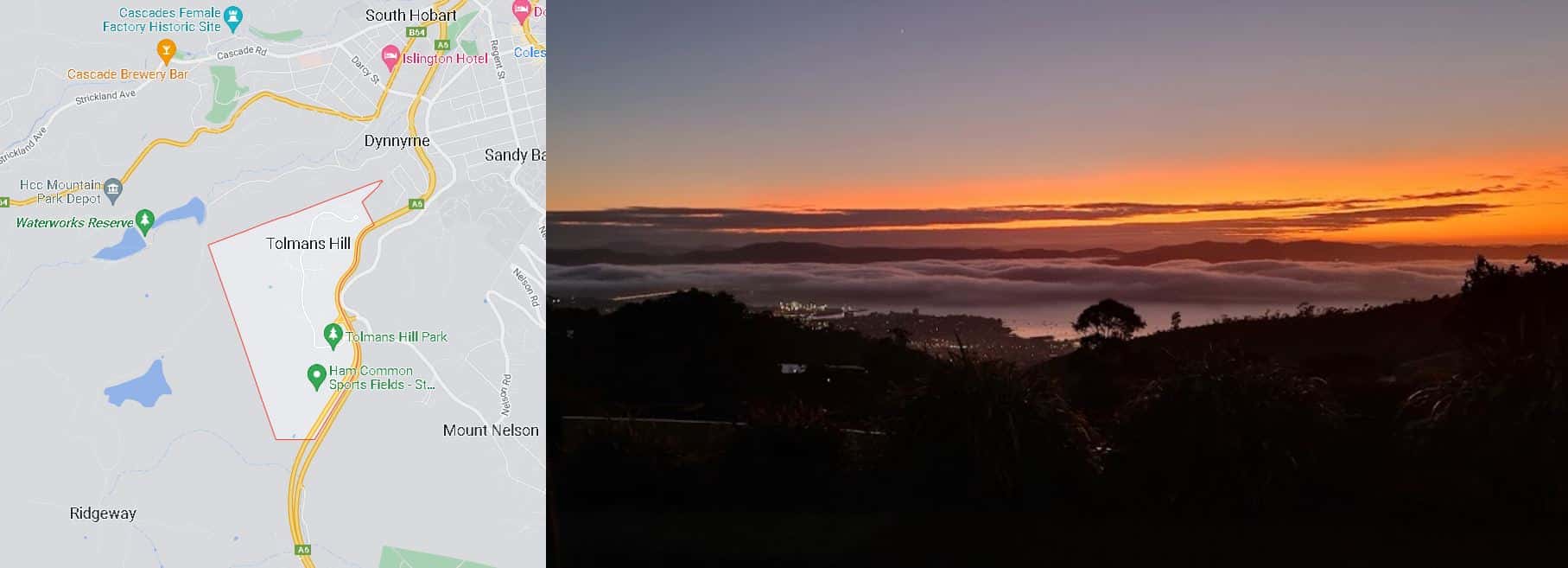1568x568 pixels.
Task: Click the Waterworks Reserve text label
Action: pyautogui.click(x=74, y=223)
